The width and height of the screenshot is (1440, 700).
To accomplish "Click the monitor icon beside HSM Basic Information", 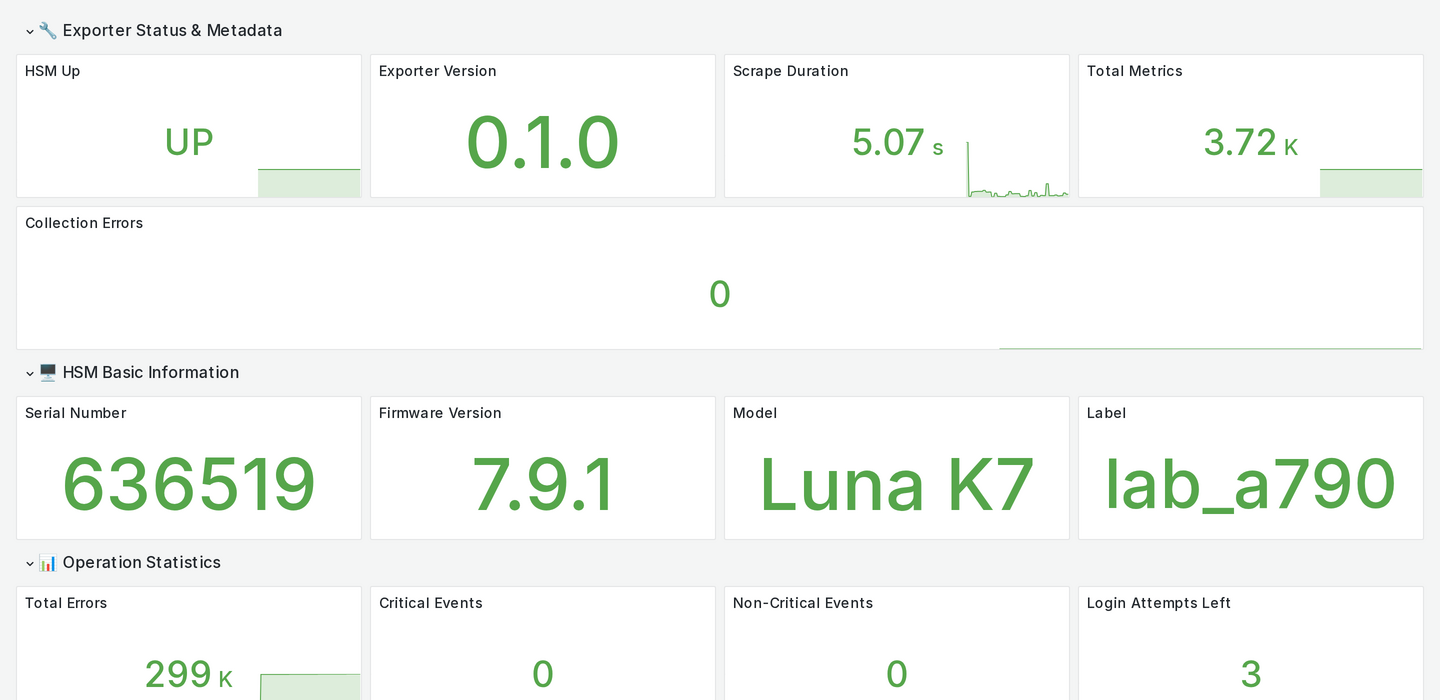I will point(47,372).
